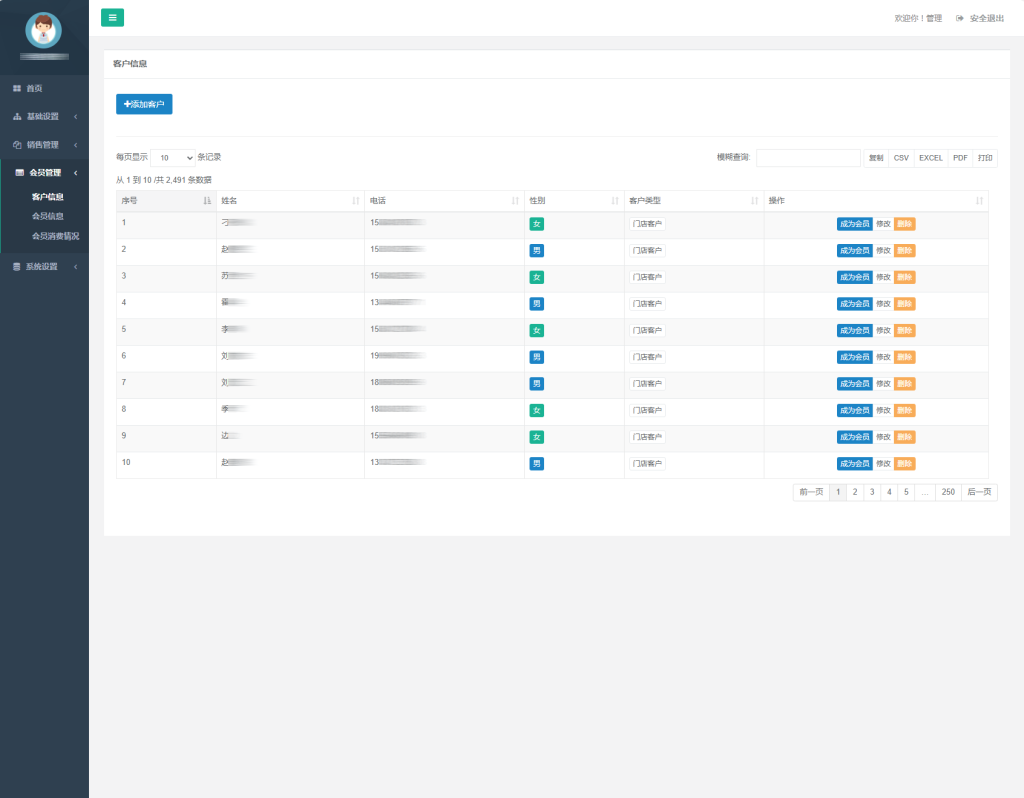Image resolution: width=1024 pixels, height=798 pixels.
Task: Click 成为会员 for row 9
Action: (x=854, y=437)
